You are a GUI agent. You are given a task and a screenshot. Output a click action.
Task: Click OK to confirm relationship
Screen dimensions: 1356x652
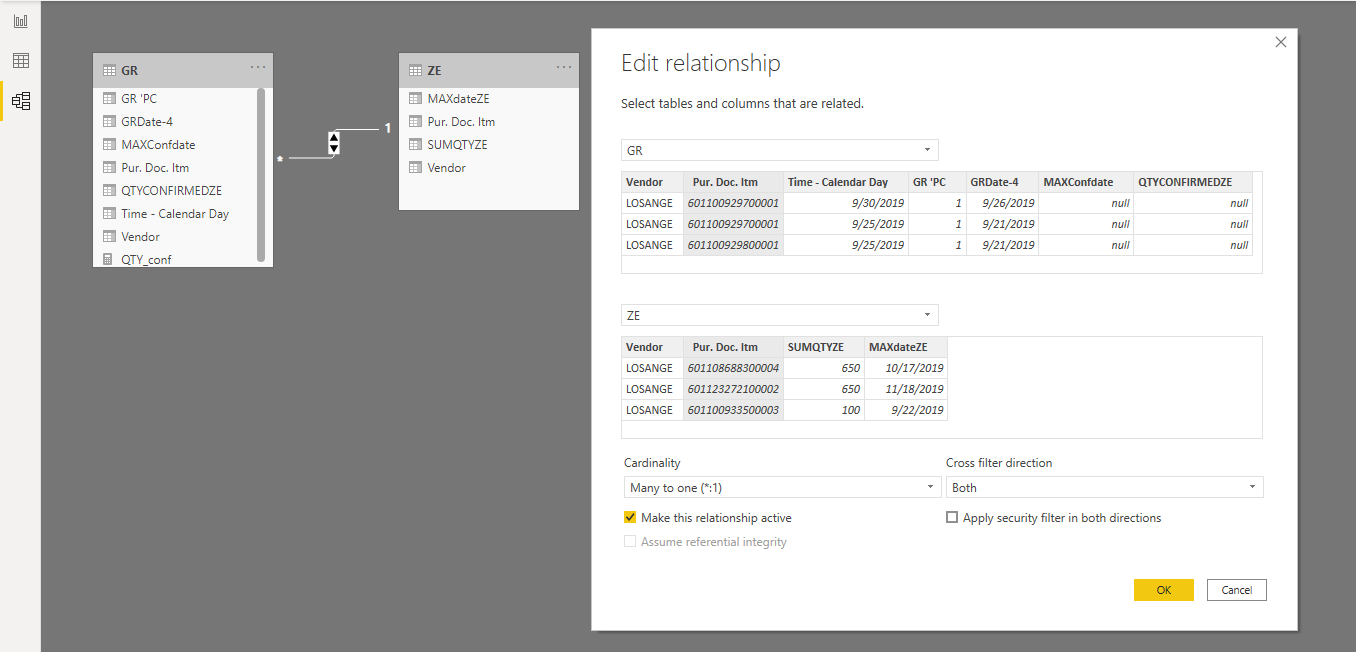(x=1163, y=590)
